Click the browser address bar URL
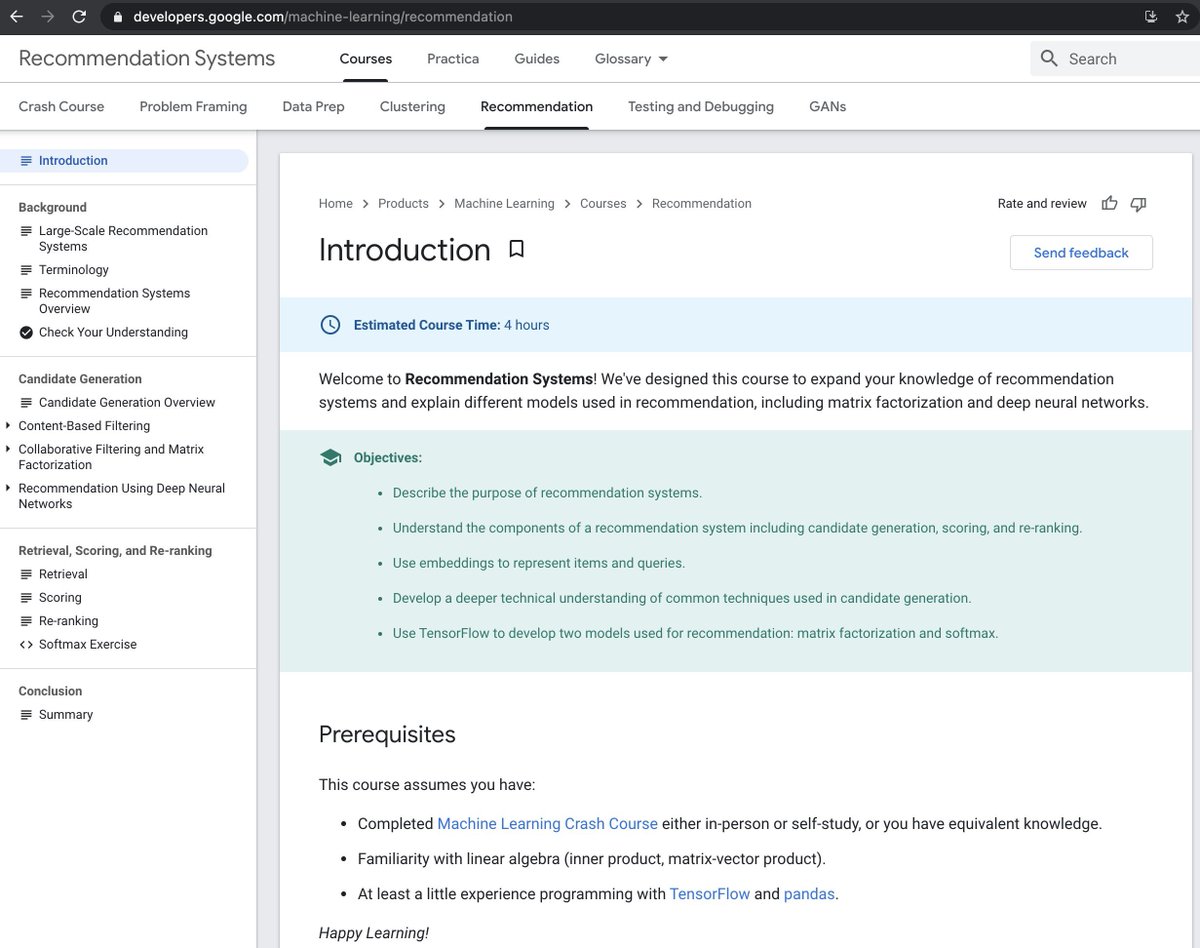 (x=323, y=17)
